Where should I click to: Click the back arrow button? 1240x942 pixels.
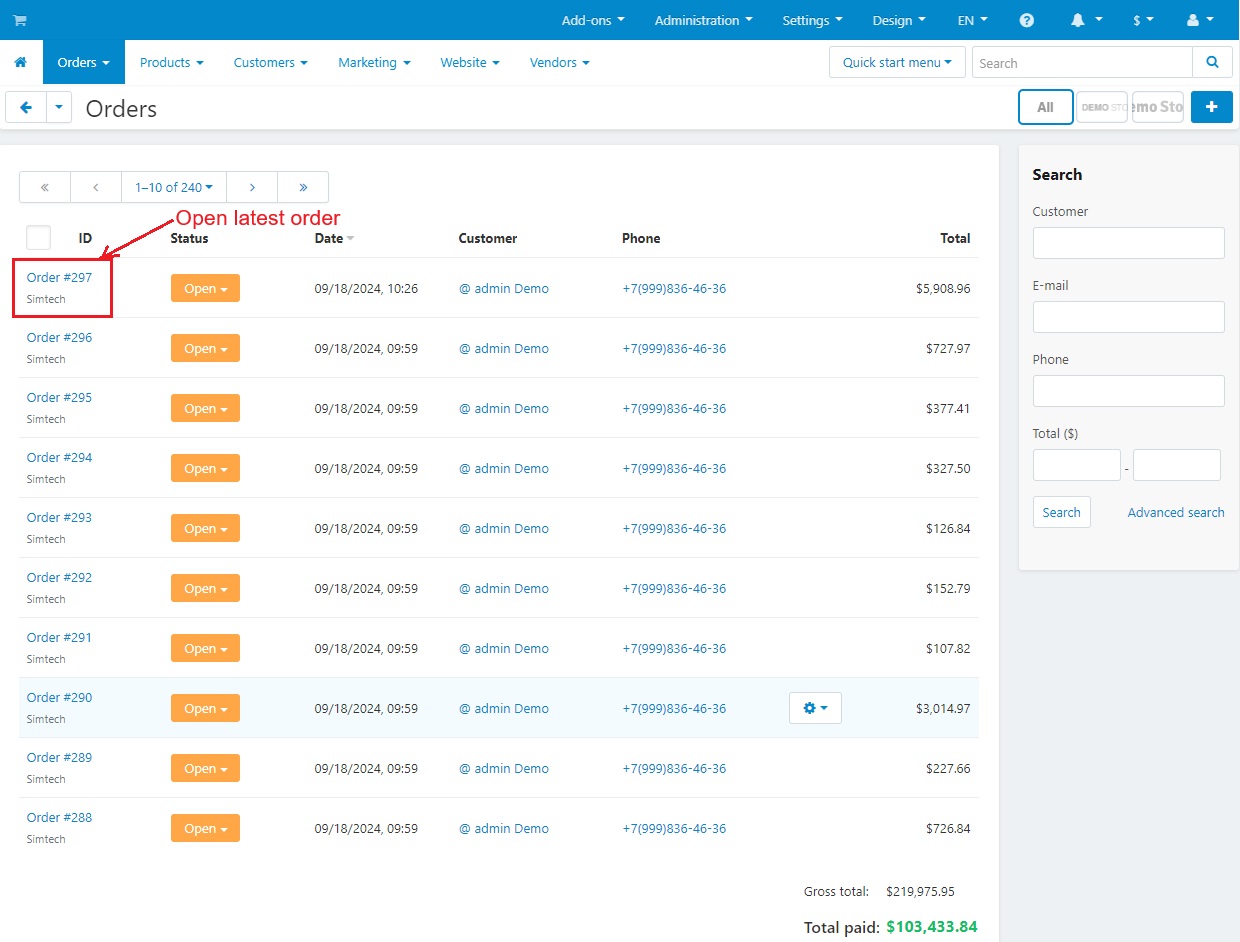click(x=26, y=107)
